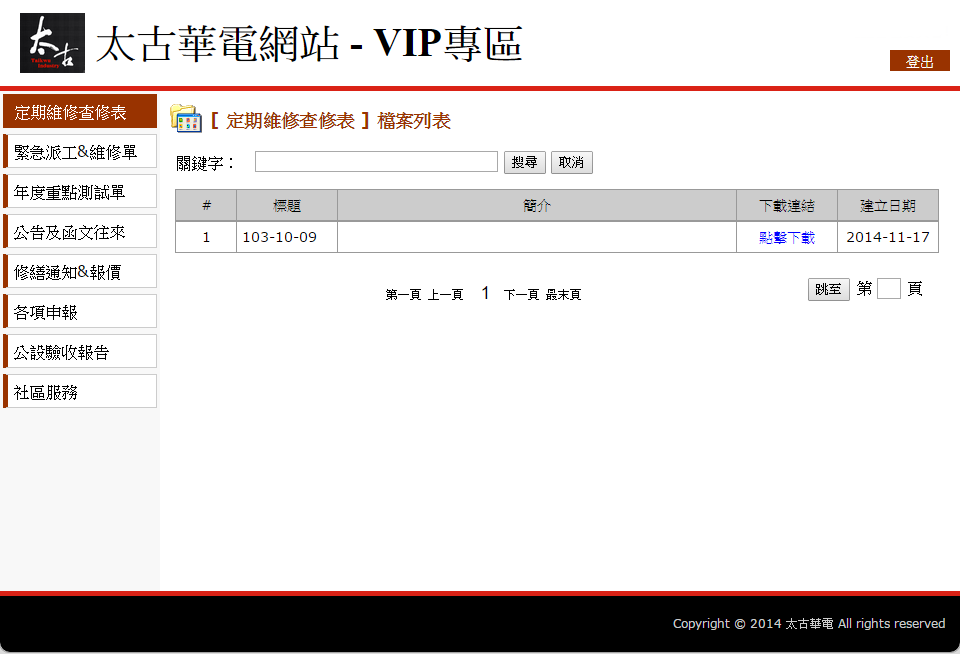960x654 pixels.
Task: Click the 下一頁 next page link
Action: click(521, 295)
